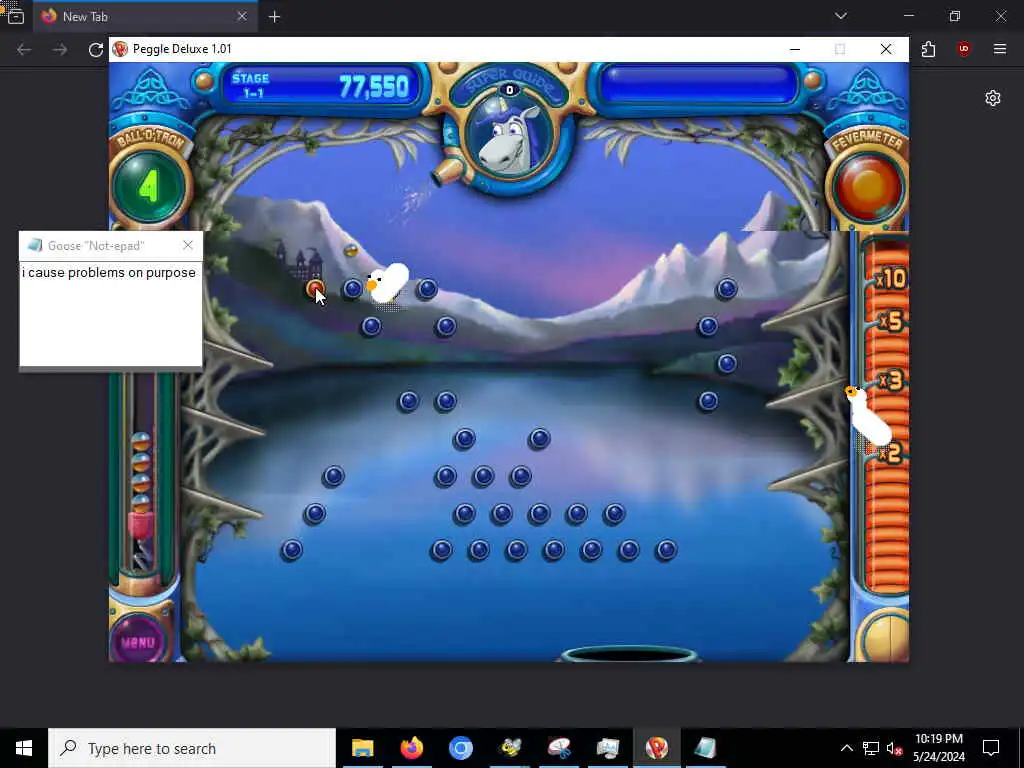The width and height of the screenshot is (1024, 768).
Task: Click the x3 multiplier marker on fever meter
Action: [x=891, y=380]
